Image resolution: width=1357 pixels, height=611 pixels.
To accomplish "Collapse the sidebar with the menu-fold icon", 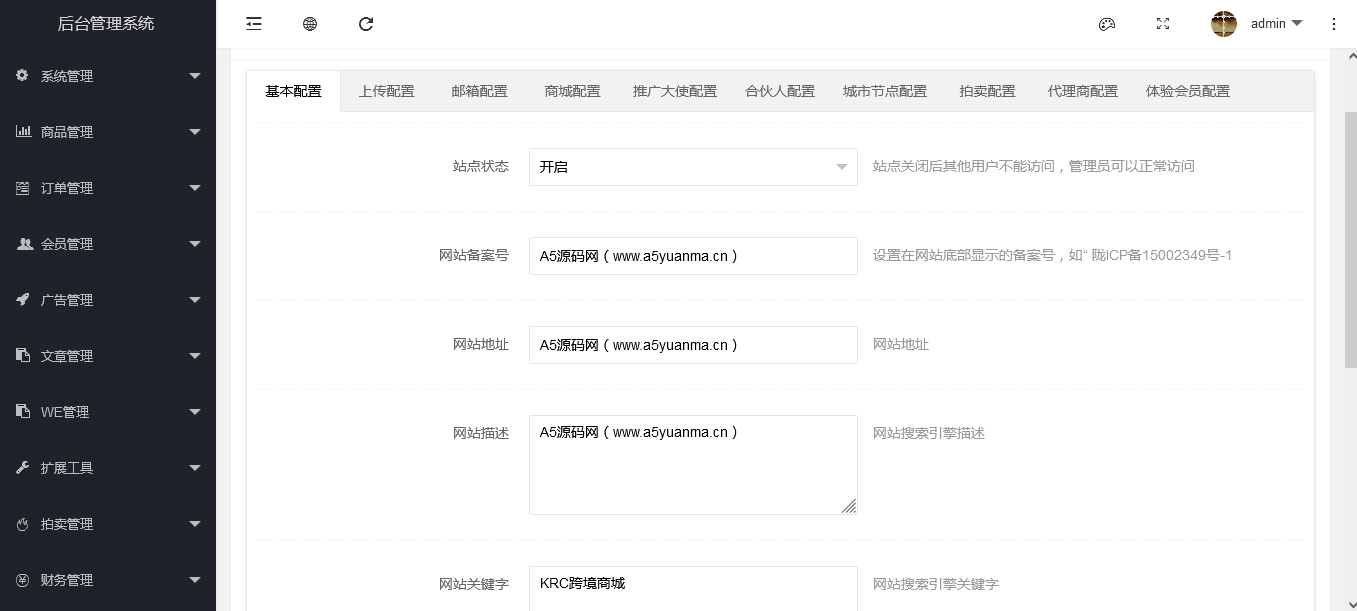I will [254, 24].
